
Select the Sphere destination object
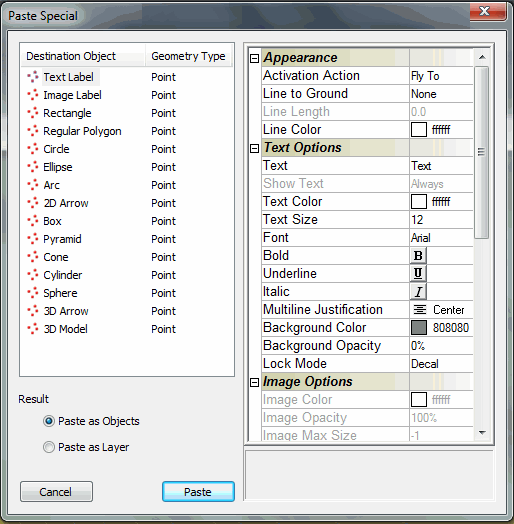[60, 293]
